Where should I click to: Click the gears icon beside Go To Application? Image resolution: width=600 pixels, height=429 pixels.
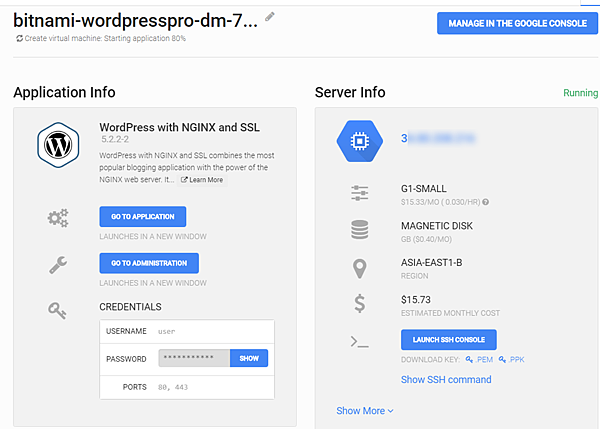(x=58, y=218)
